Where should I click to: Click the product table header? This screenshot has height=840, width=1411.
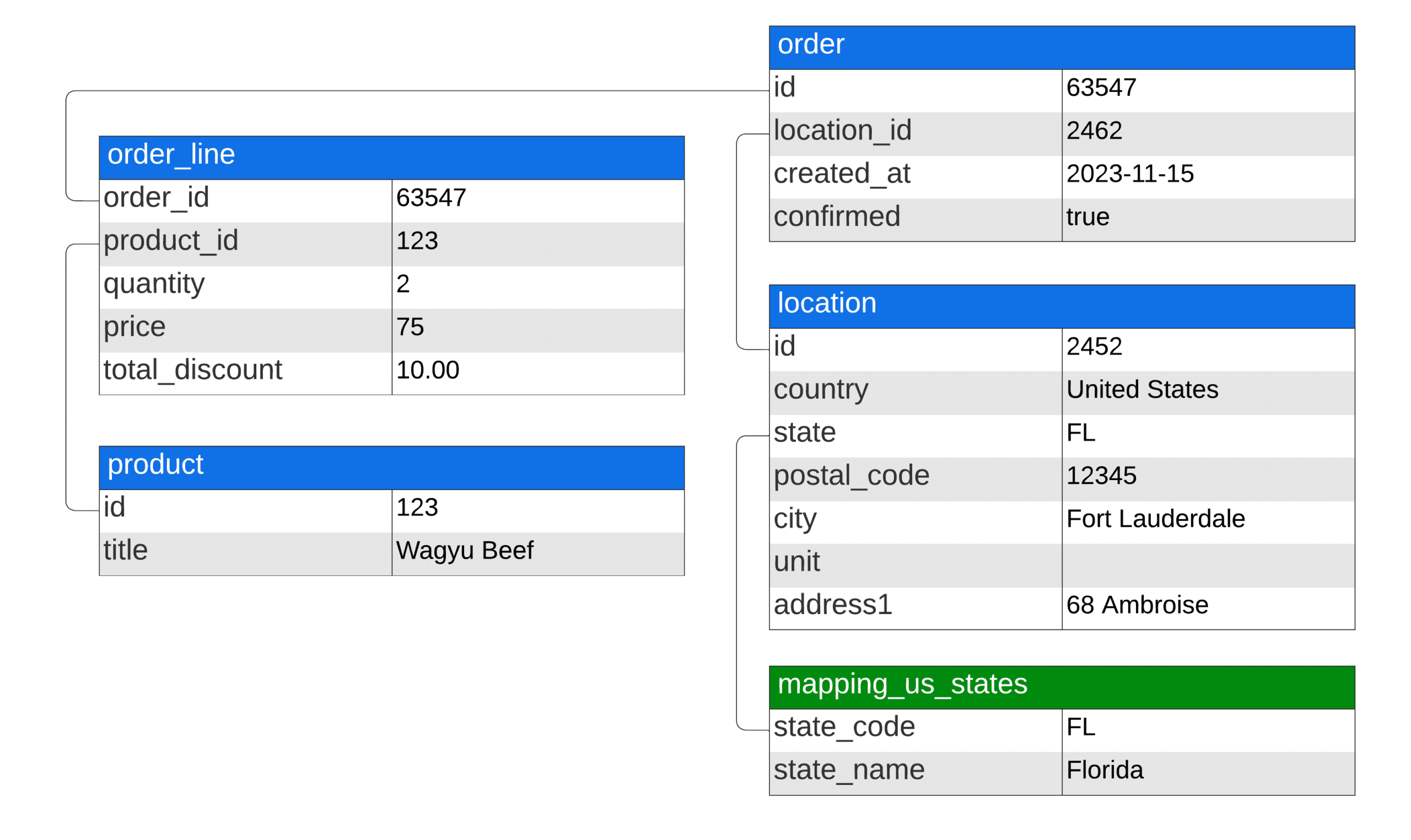(391, 467)
